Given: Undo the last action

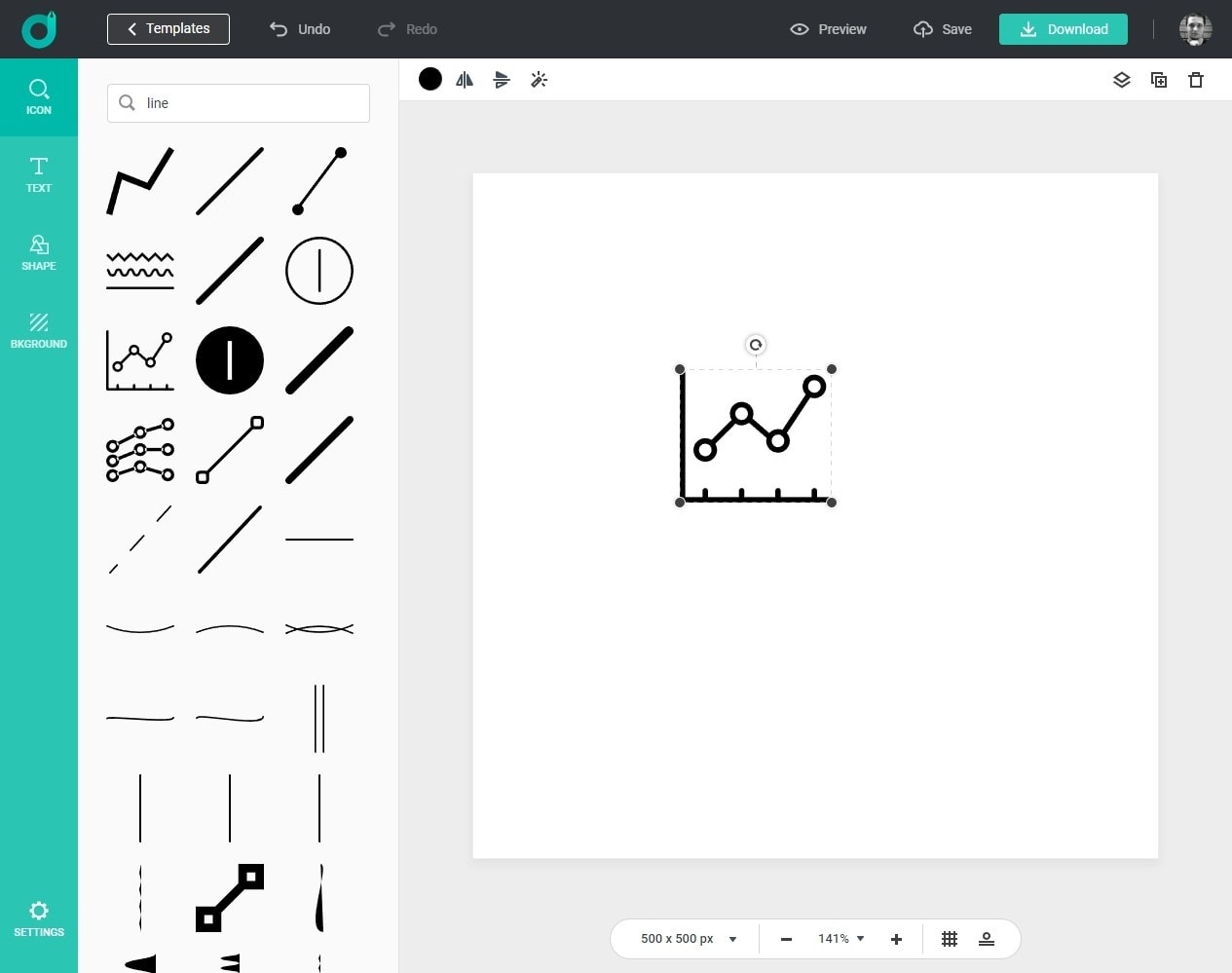Looking at the screenshot, I should (300, 29).
